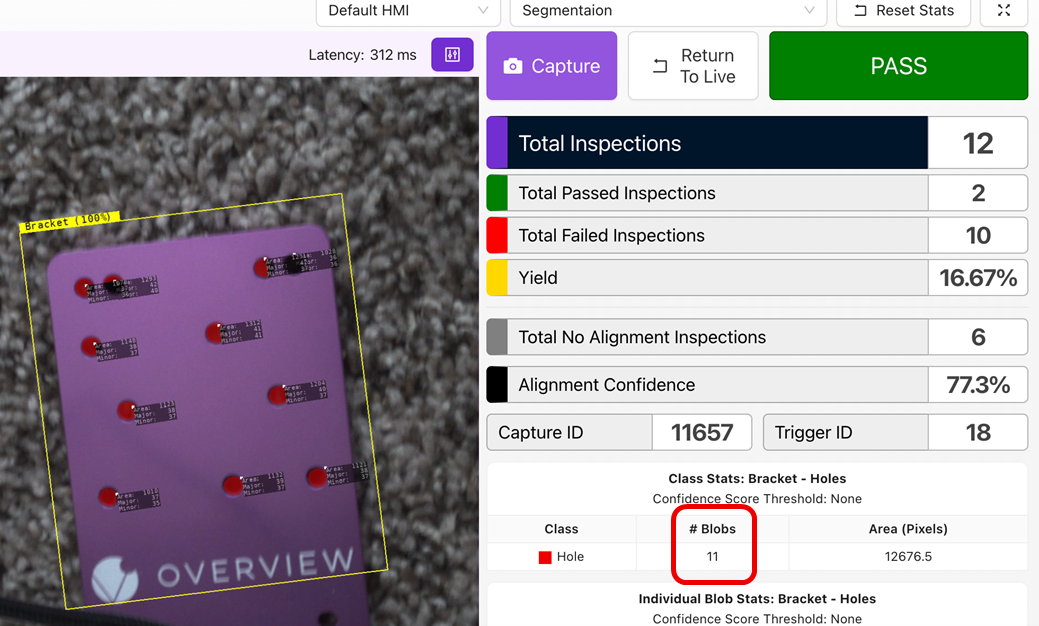Image resolution: width=1039 pixels, height=626 pixels.
Task: Click the Class column header
Action: click(x=561, y=529)
